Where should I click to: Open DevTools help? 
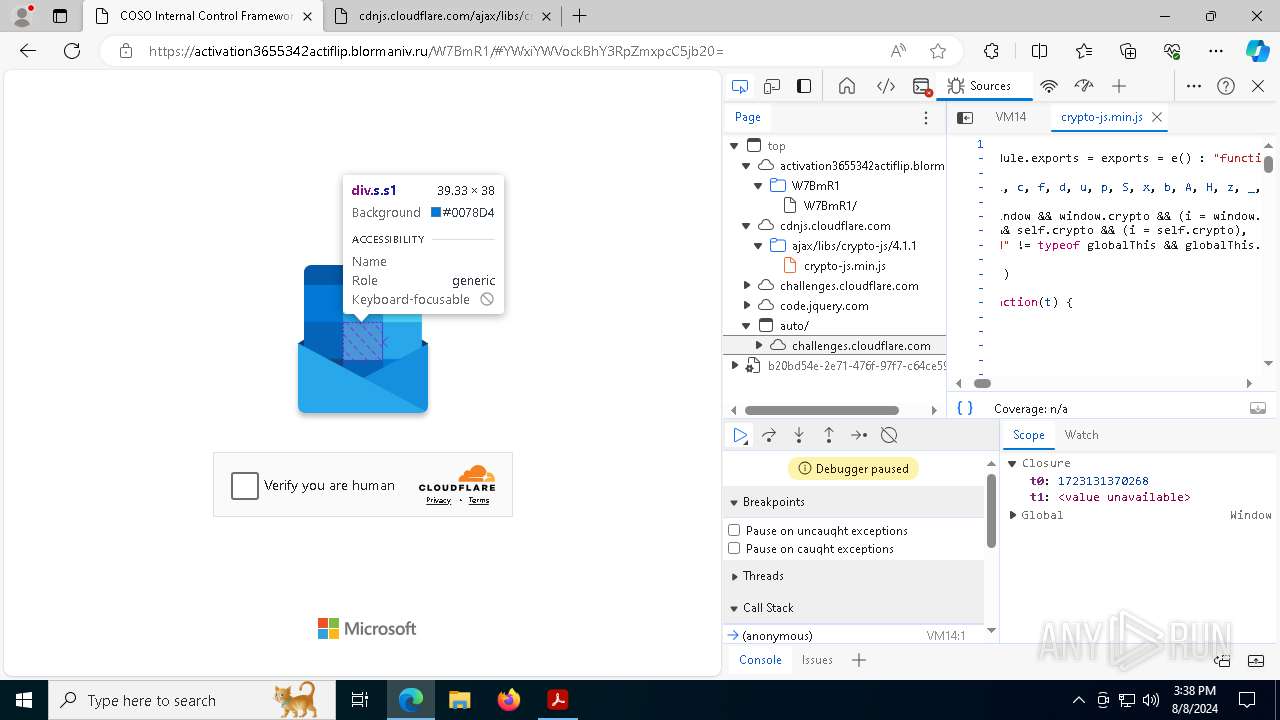1226,86
